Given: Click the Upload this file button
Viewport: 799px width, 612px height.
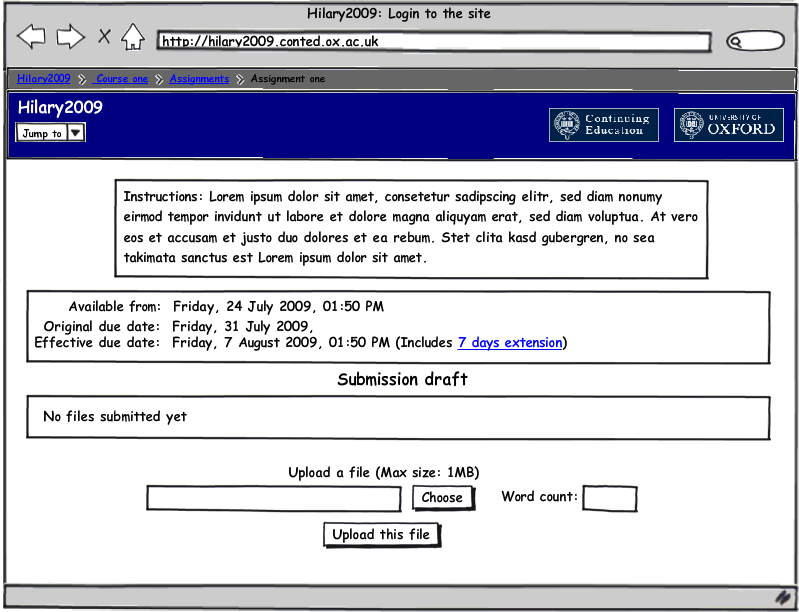Looking at the screenshot, I should pos(381,535).
